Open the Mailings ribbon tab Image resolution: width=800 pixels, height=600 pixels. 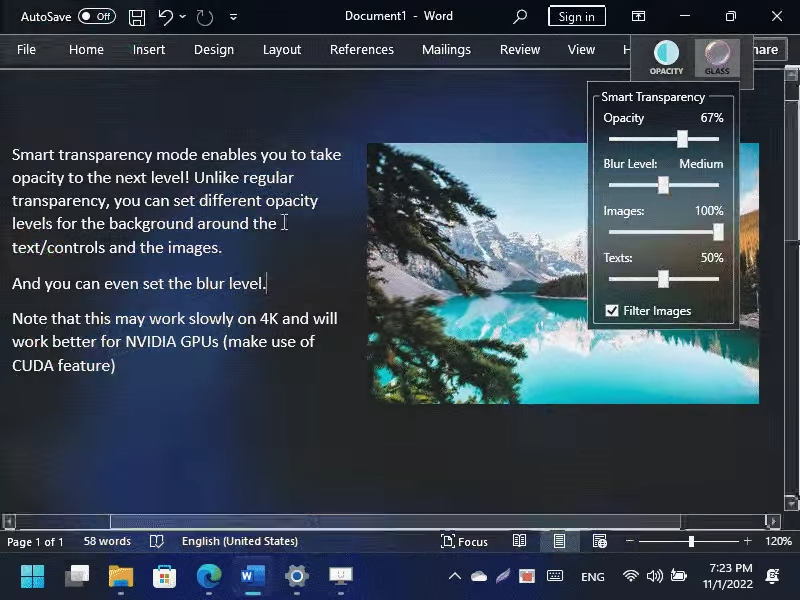click(x=446, y=50)
